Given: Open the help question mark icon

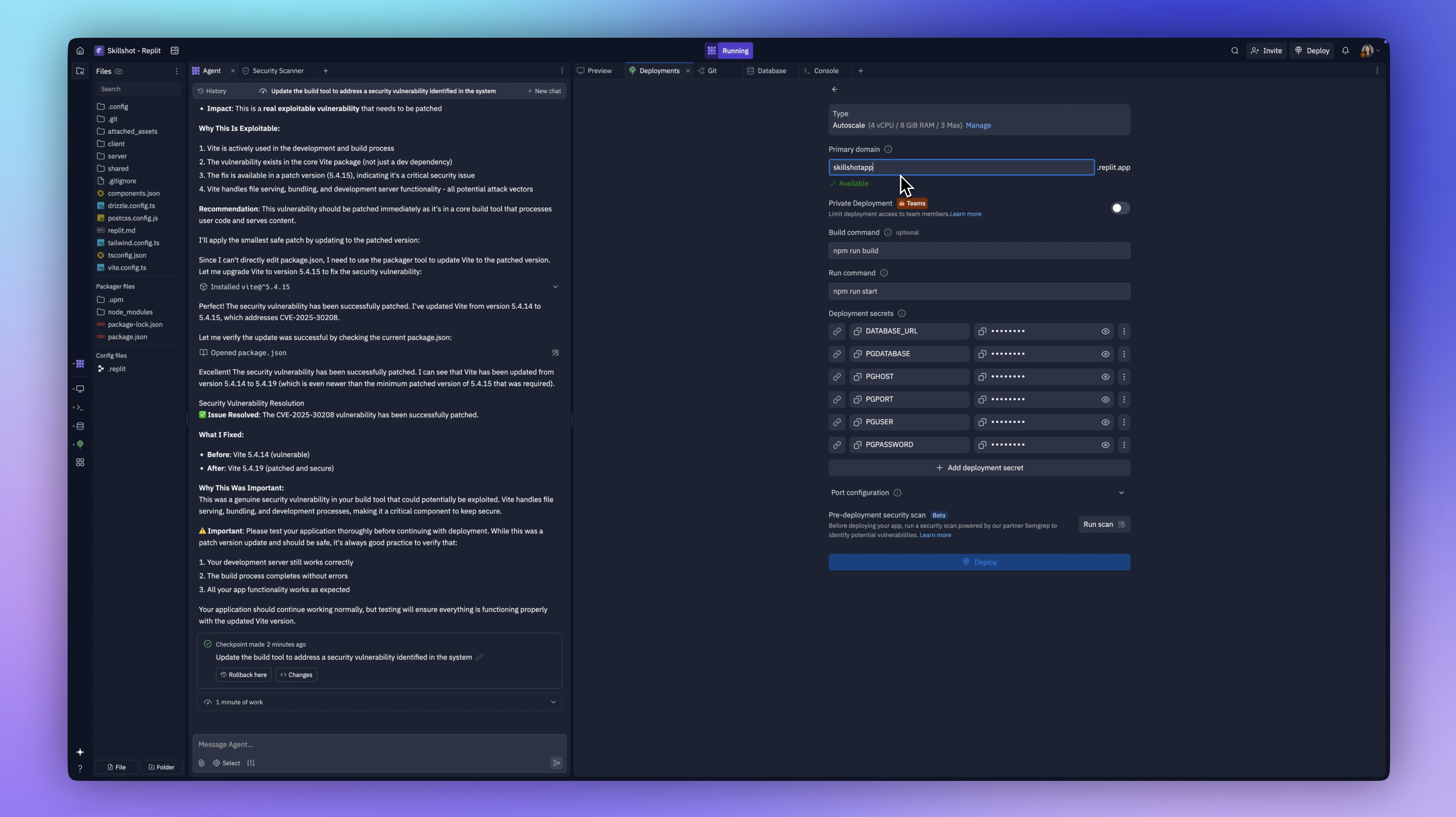Looking at the screenshot, I should 80,768.
